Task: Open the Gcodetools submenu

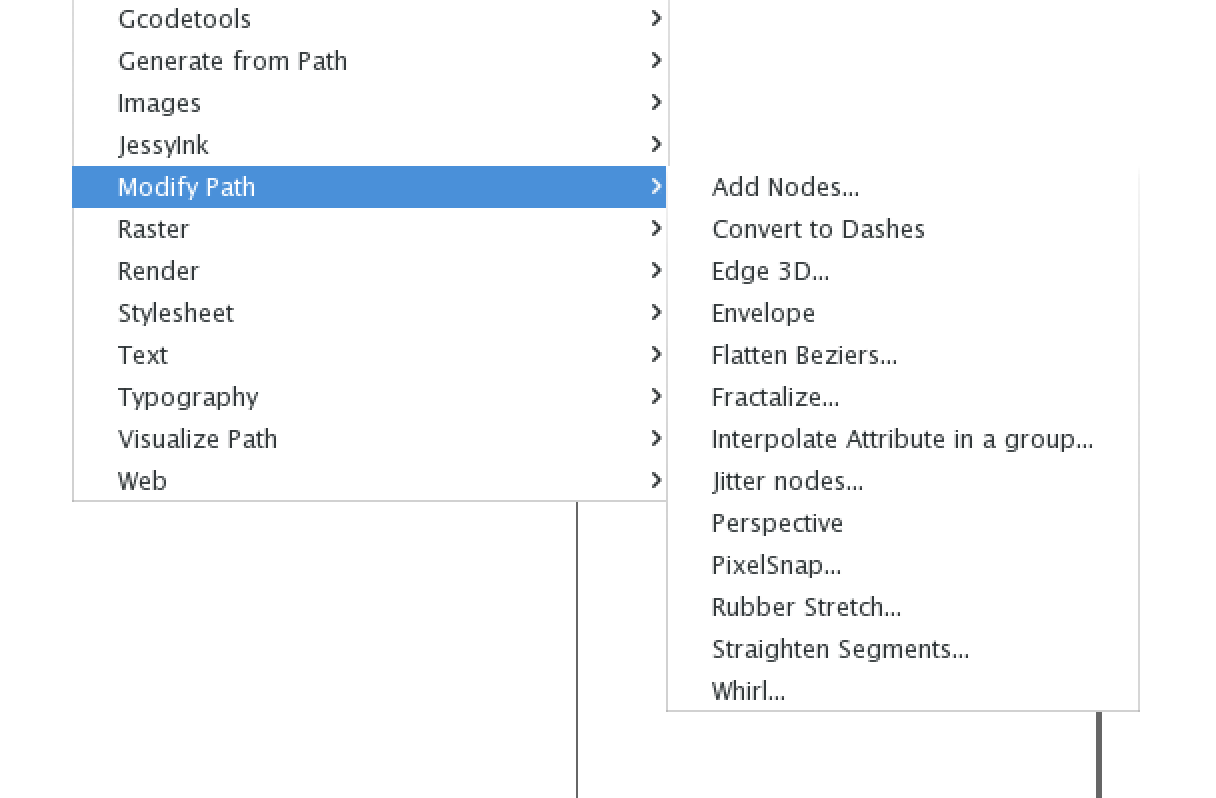Action: point(184,19)
